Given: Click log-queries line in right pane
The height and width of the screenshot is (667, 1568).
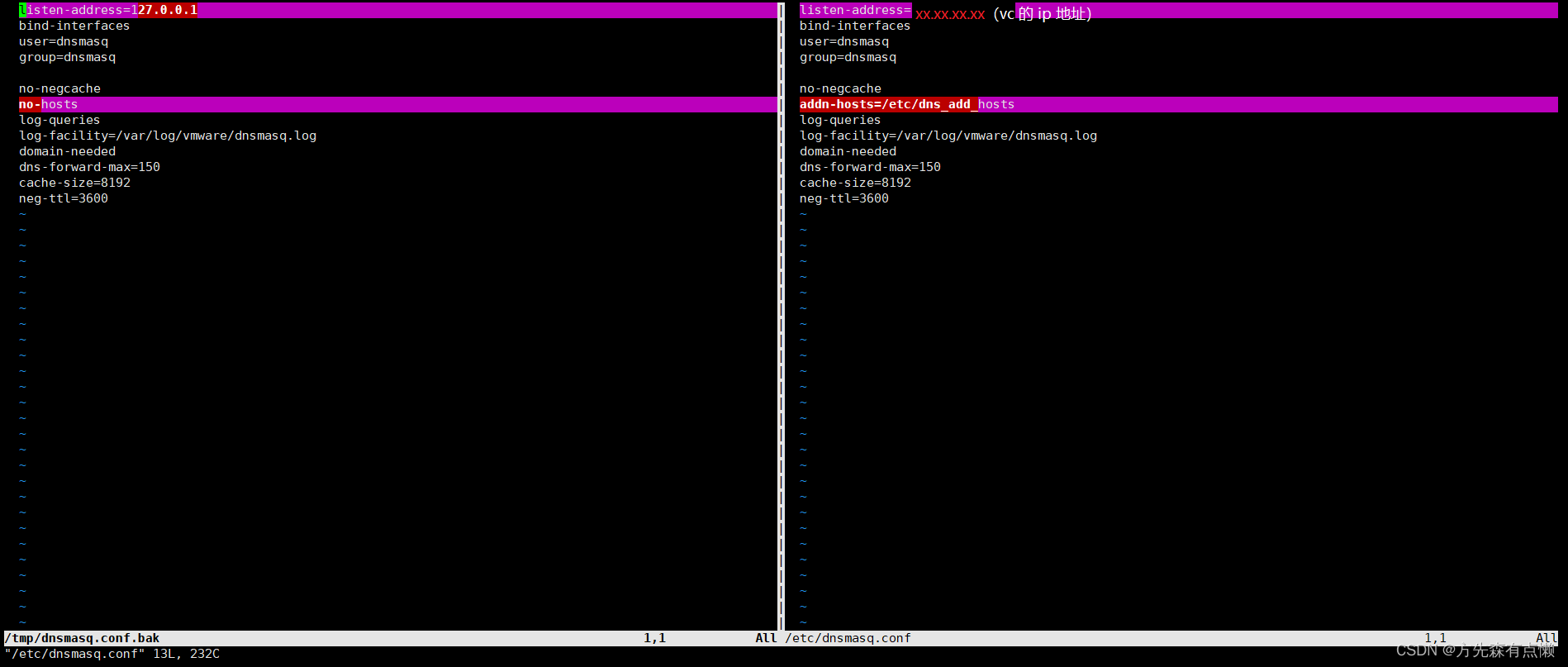Looking at the screenshot, I should coord(840,120).
